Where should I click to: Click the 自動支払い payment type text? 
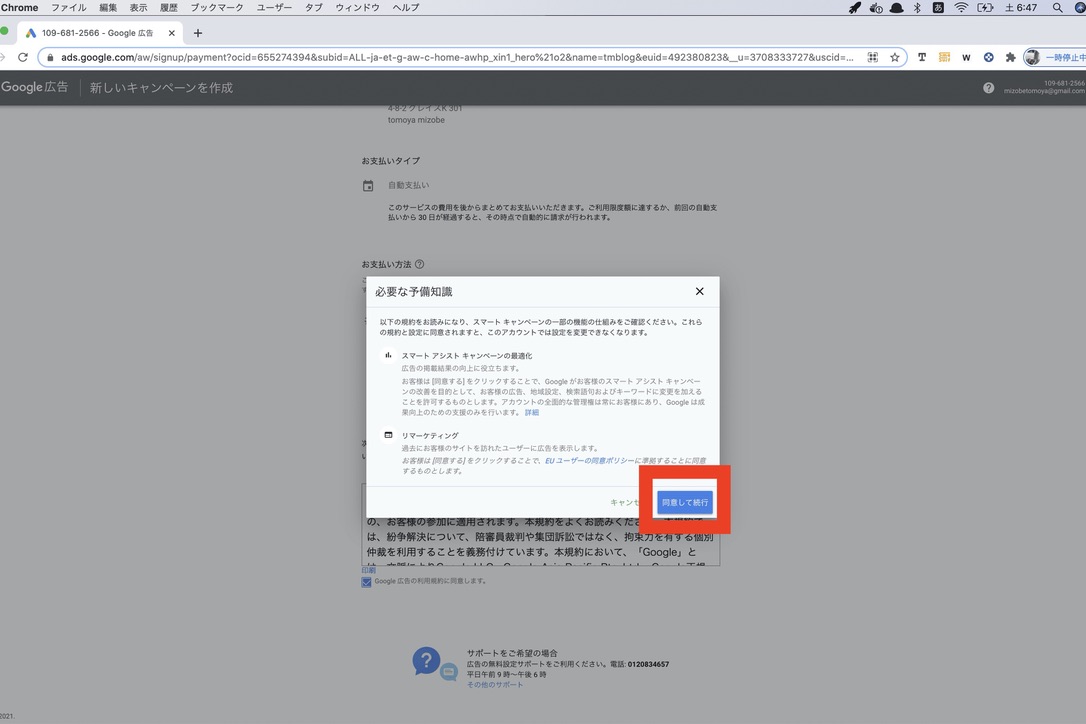coord(409,186)
